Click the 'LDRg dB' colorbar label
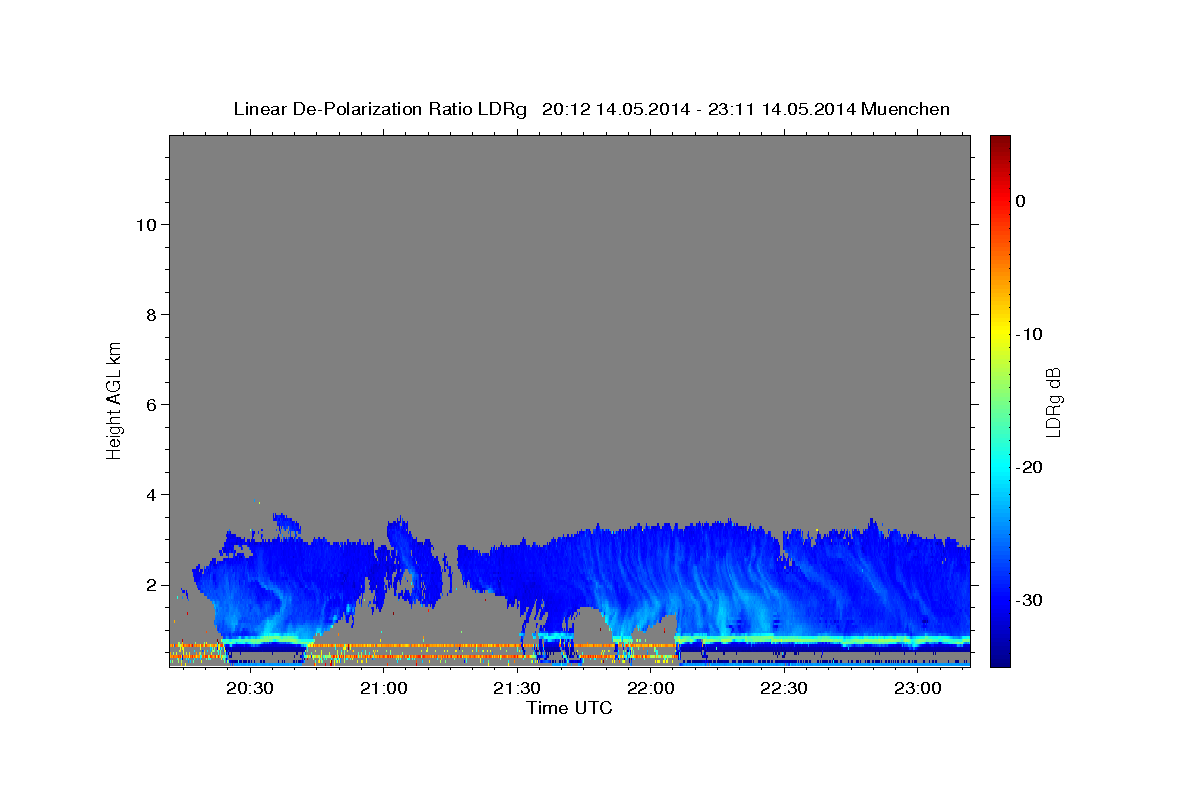This screenshot has height=800, width=1200. [x=1054, y=401]
